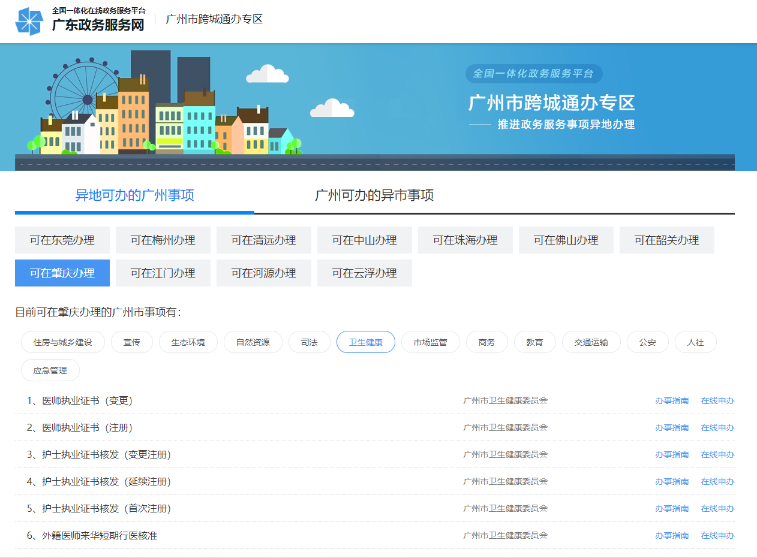Select the 卫生健康 category pill
Viewport: 757px width, 558px height.
[366, 342]
